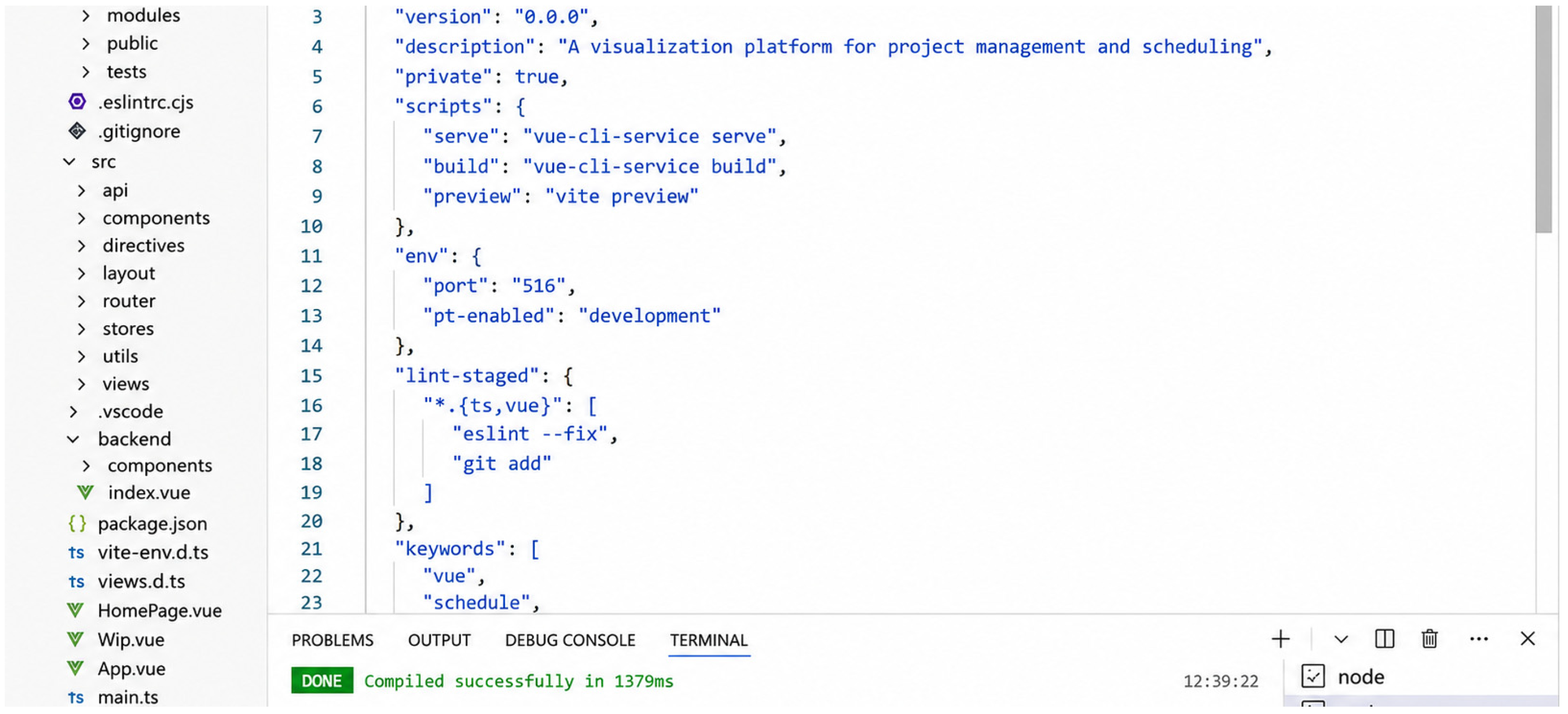Expand backend's components folder
1568x714 pixels.
[x=86, y=466]
